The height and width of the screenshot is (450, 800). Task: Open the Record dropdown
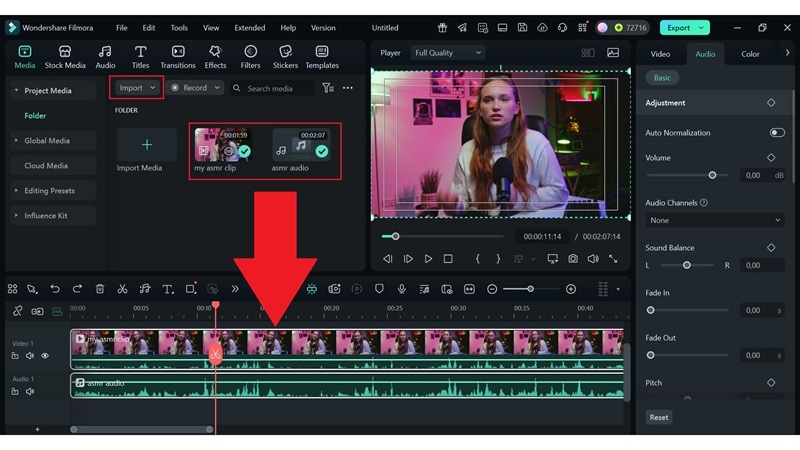[195, 88]
